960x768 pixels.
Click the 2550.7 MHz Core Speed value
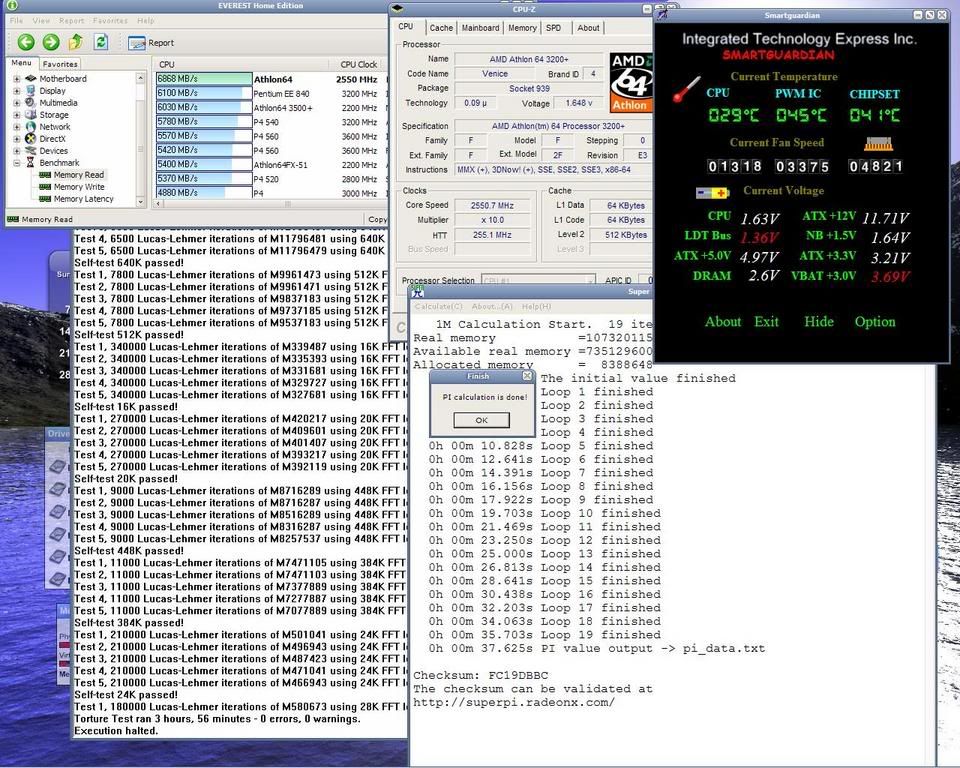(x=492, y=206)
